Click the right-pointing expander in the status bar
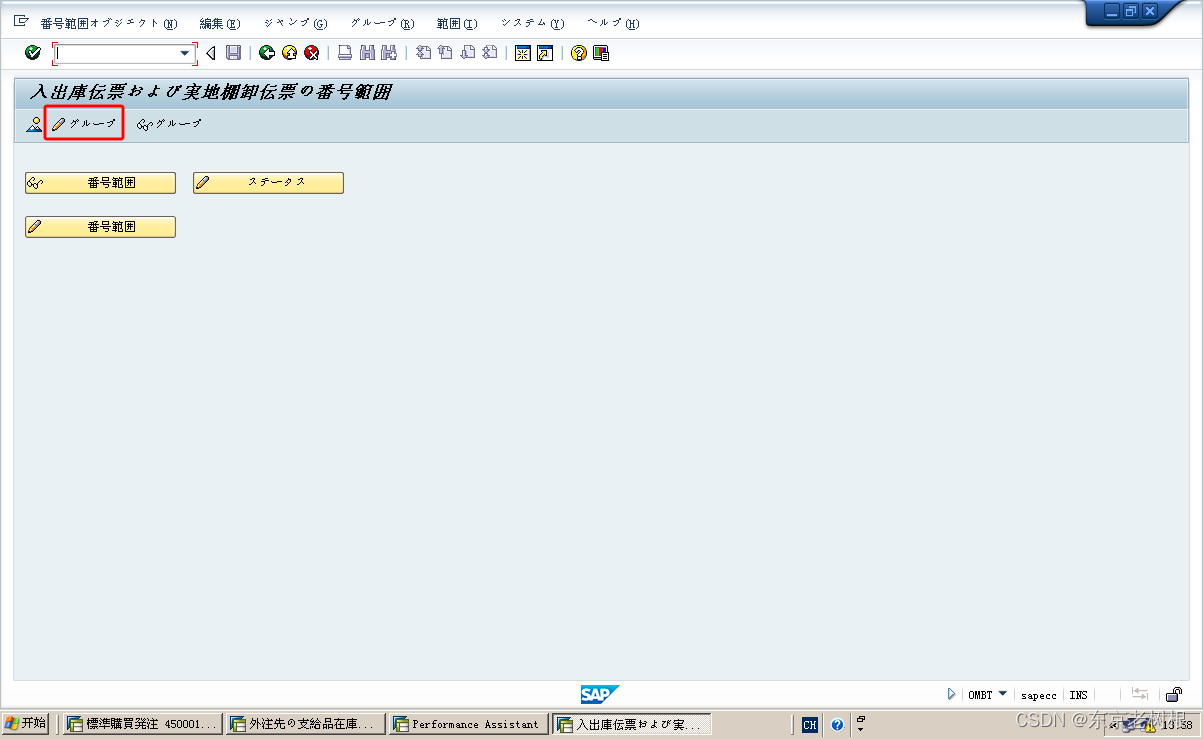Viewport: 1203px width, 739px height. (951, 694)
